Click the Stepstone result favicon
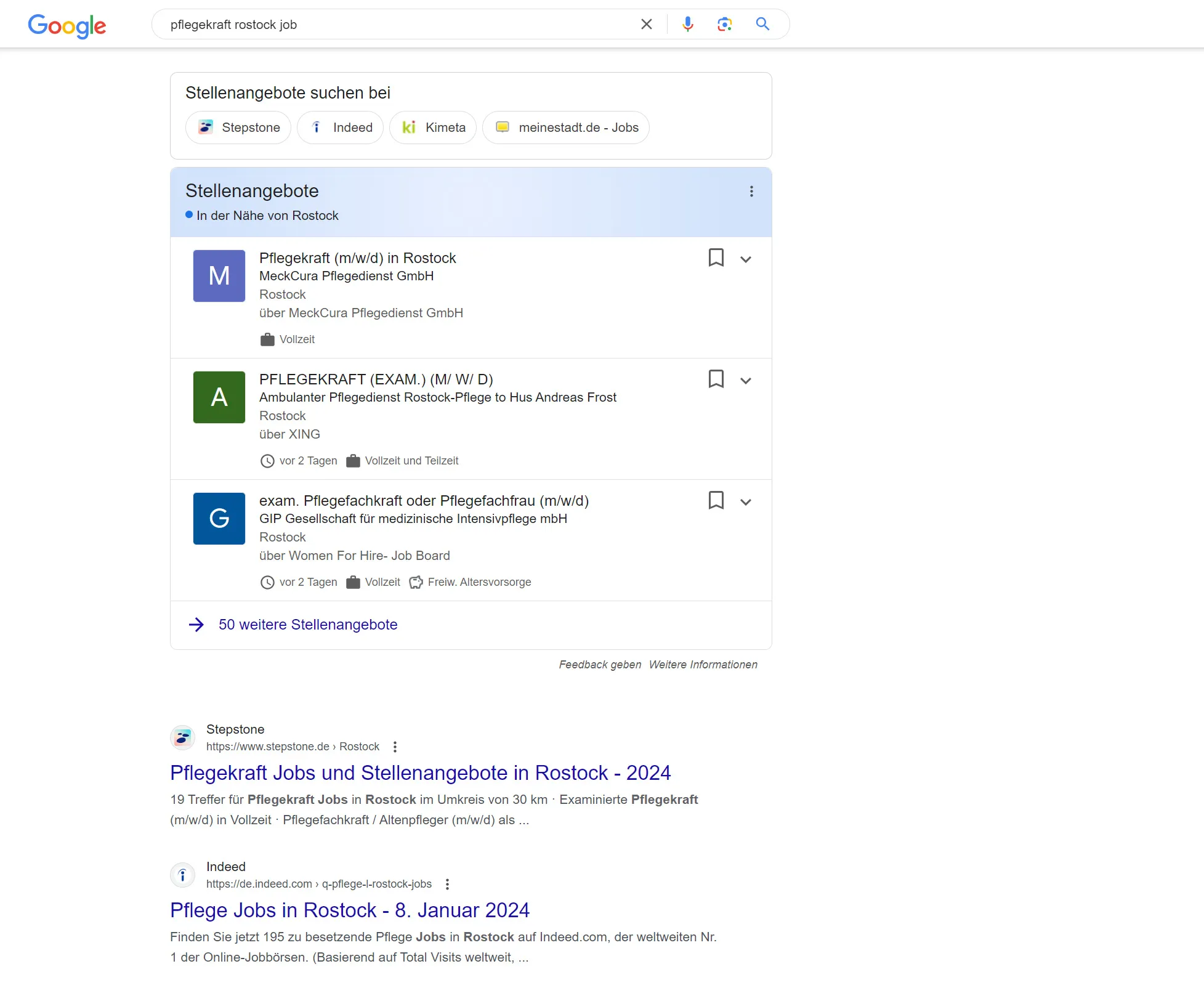Image resolution: width=1204 pixels, height=985 pixels. click(183, 737)
